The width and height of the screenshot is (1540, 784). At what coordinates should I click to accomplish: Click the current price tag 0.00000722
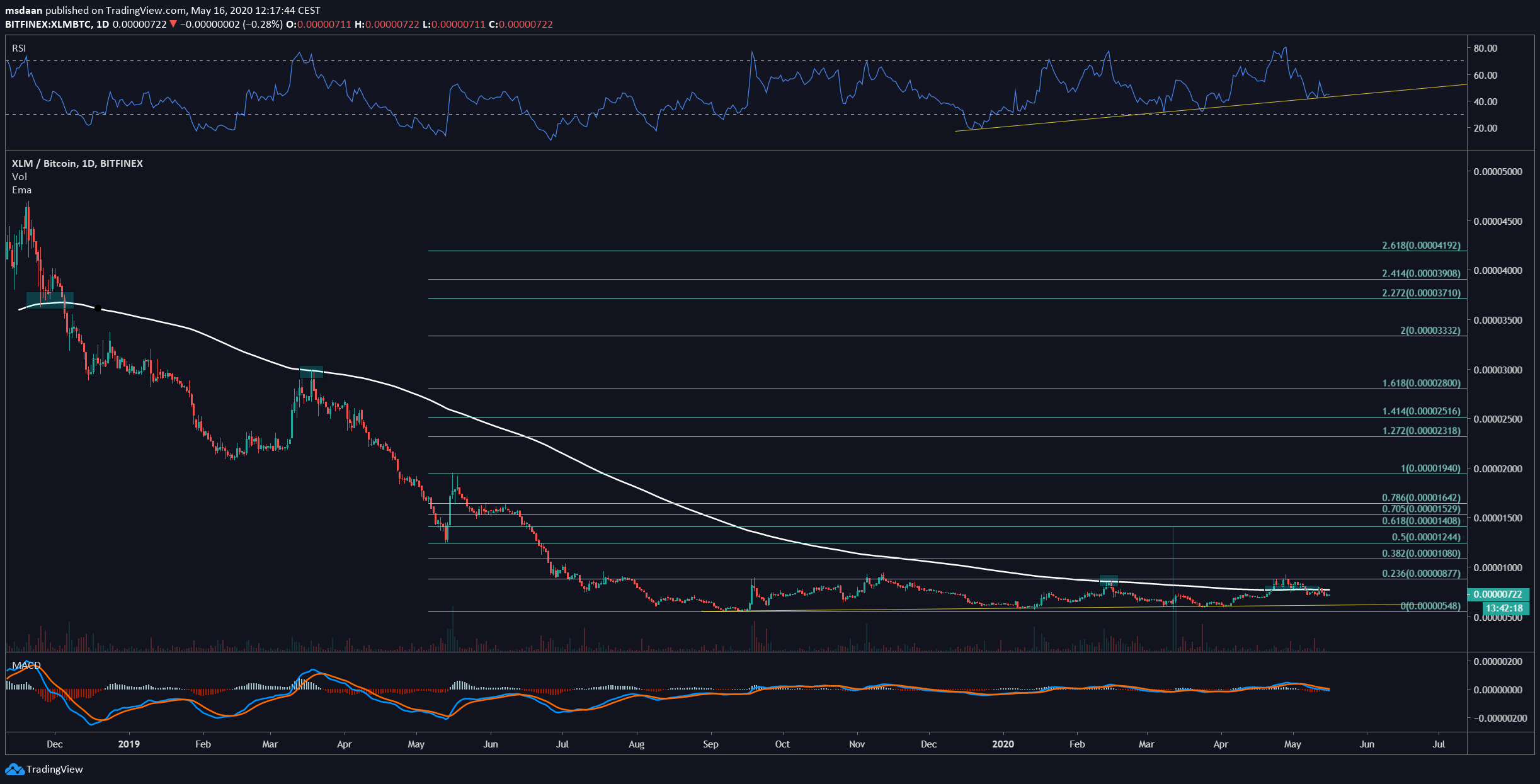tap(1499, 594)
